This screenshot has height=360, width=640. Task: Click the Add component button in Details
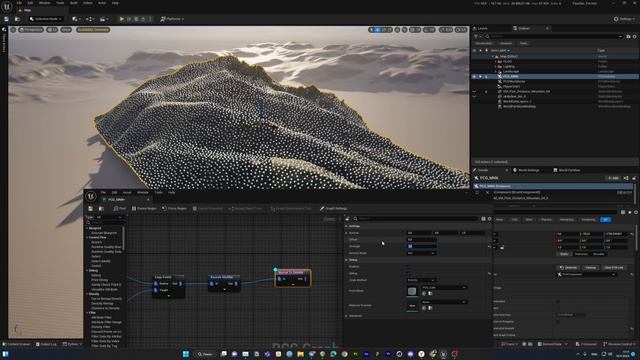(612, 178)
